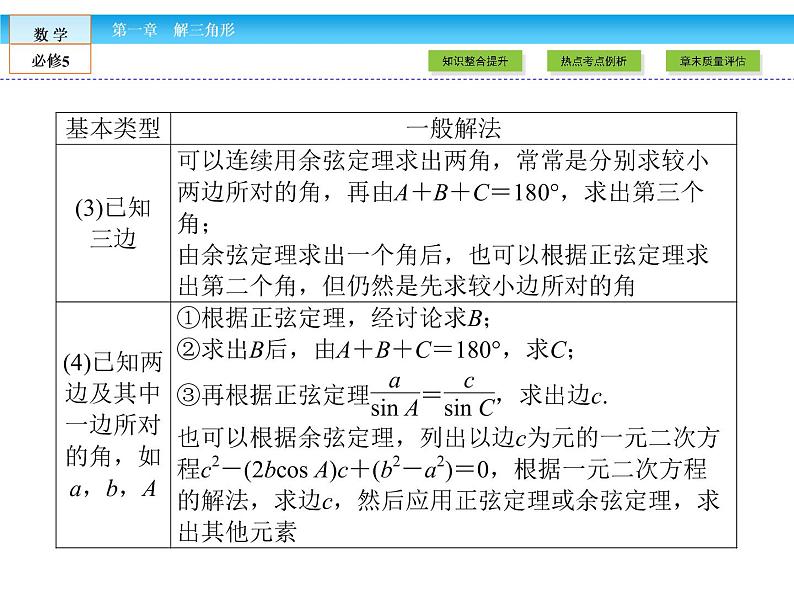Image resolution: width=794 pixels, height=596 pixels.
Task: Click the text a，b，A in the left cell
Action: coord(112,489)
